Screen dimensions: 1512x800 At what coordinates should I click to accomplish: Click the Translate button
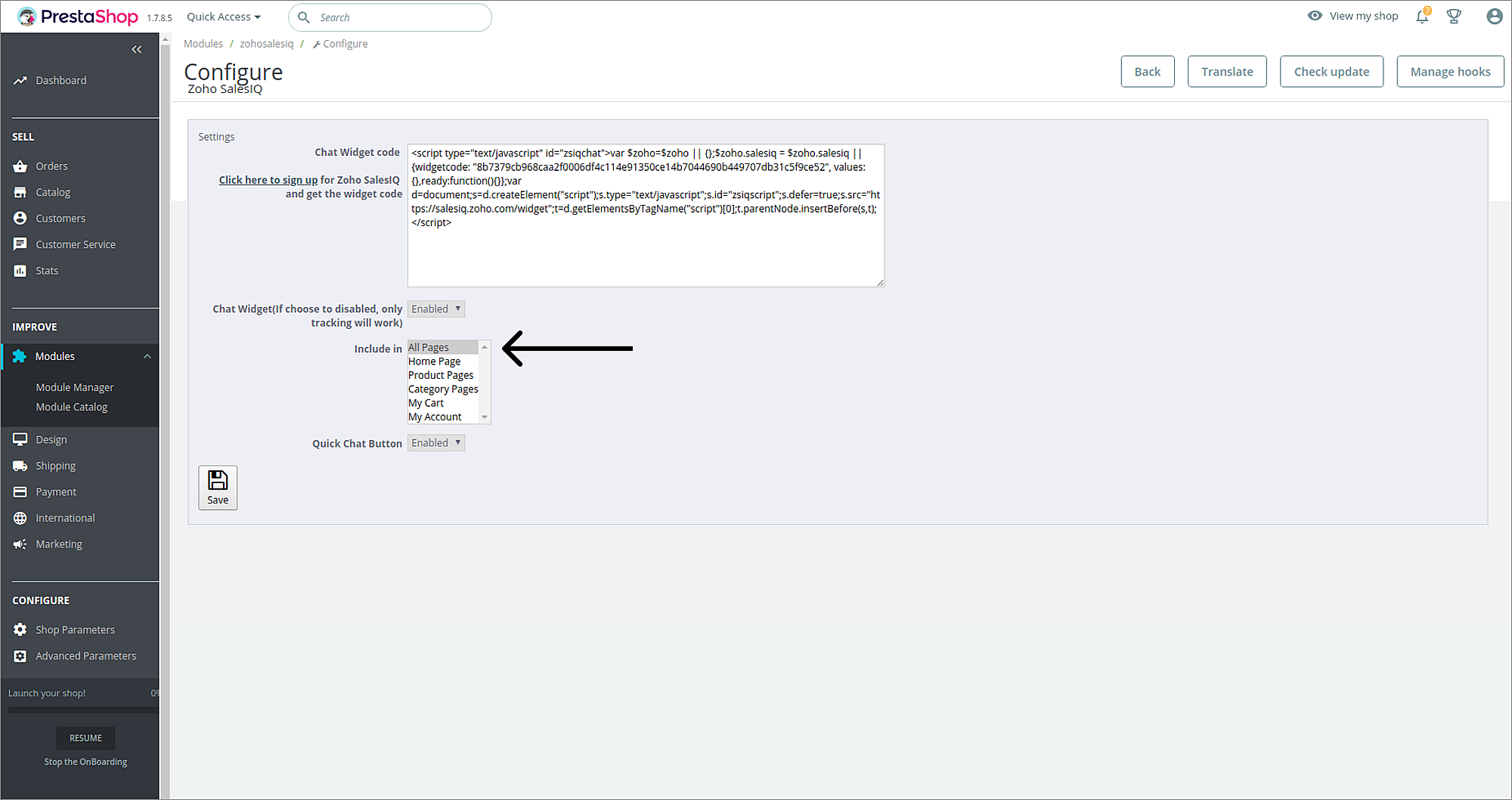pyautogui.click(x=1227, y=71)
